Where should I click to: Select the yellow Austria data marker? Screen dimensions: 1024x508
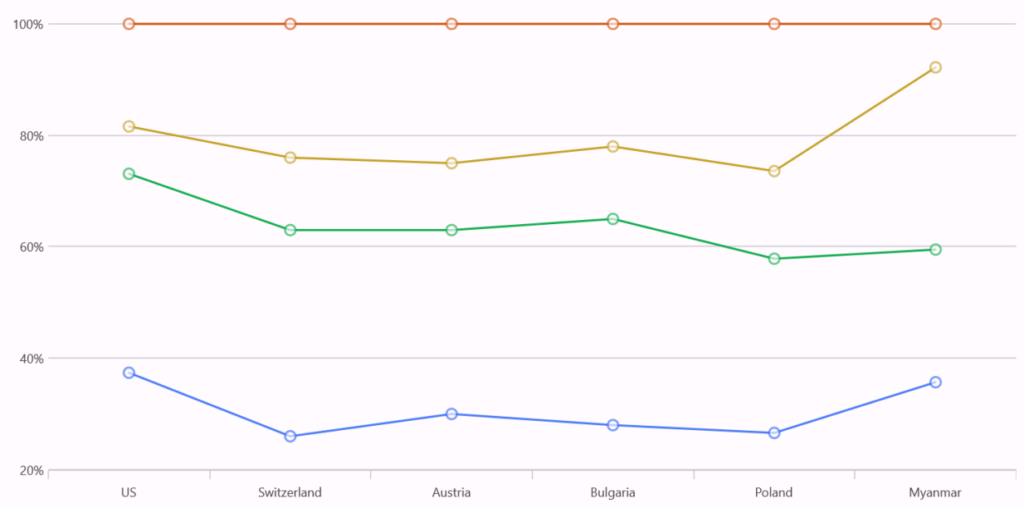point(452,163)
